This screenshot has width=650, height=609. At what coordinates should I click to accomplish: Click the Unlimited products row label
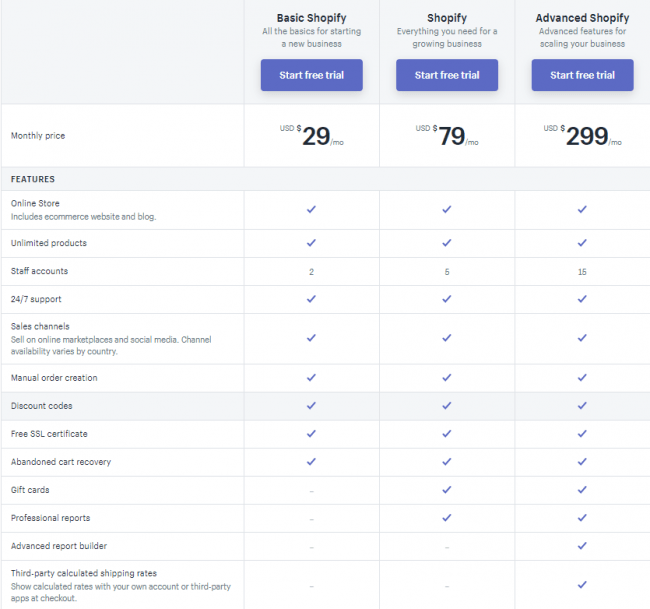coord(49,243)
